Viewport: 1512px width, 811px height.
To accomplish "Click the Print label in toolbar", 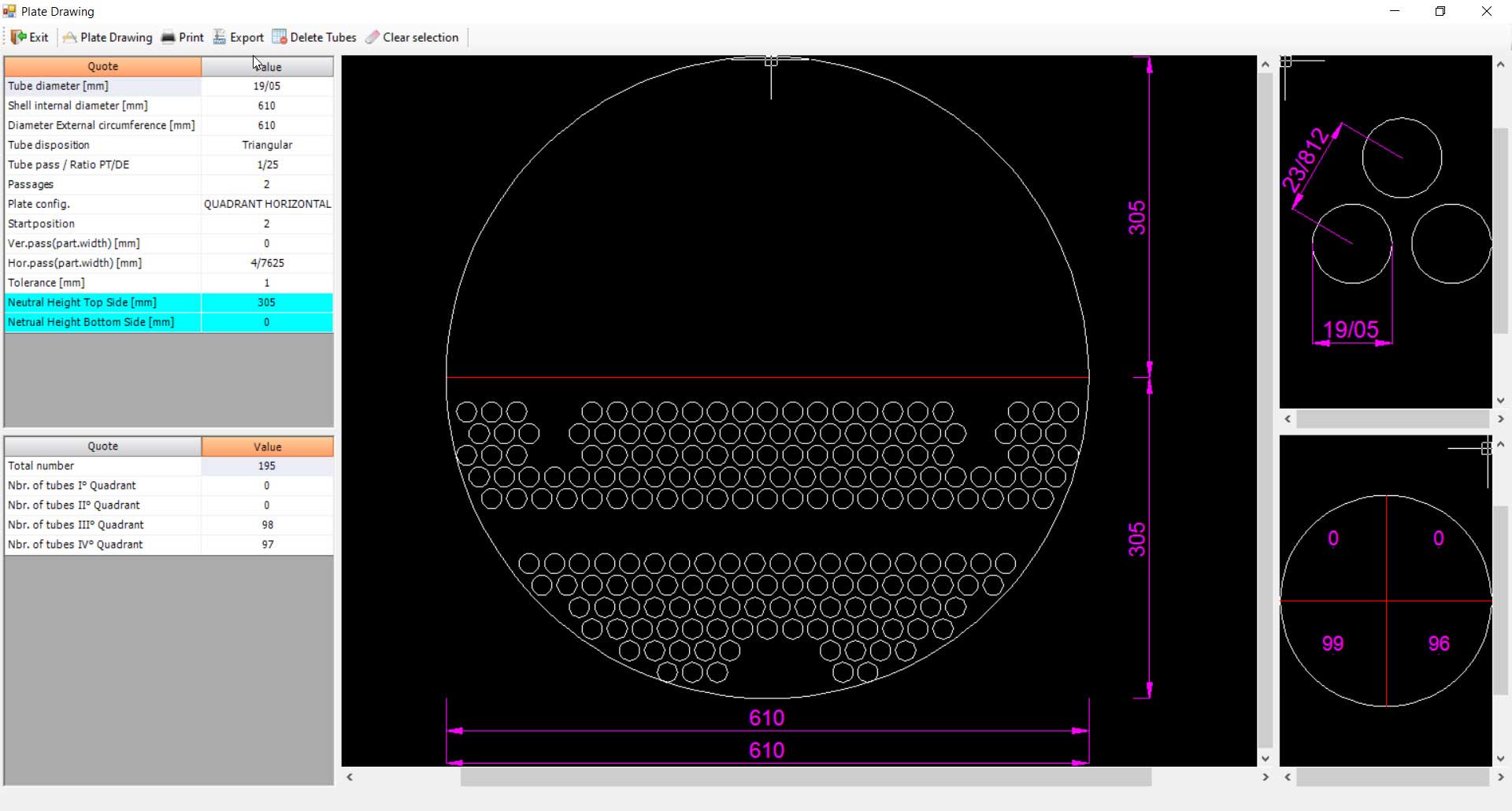I will coord(191,37).
